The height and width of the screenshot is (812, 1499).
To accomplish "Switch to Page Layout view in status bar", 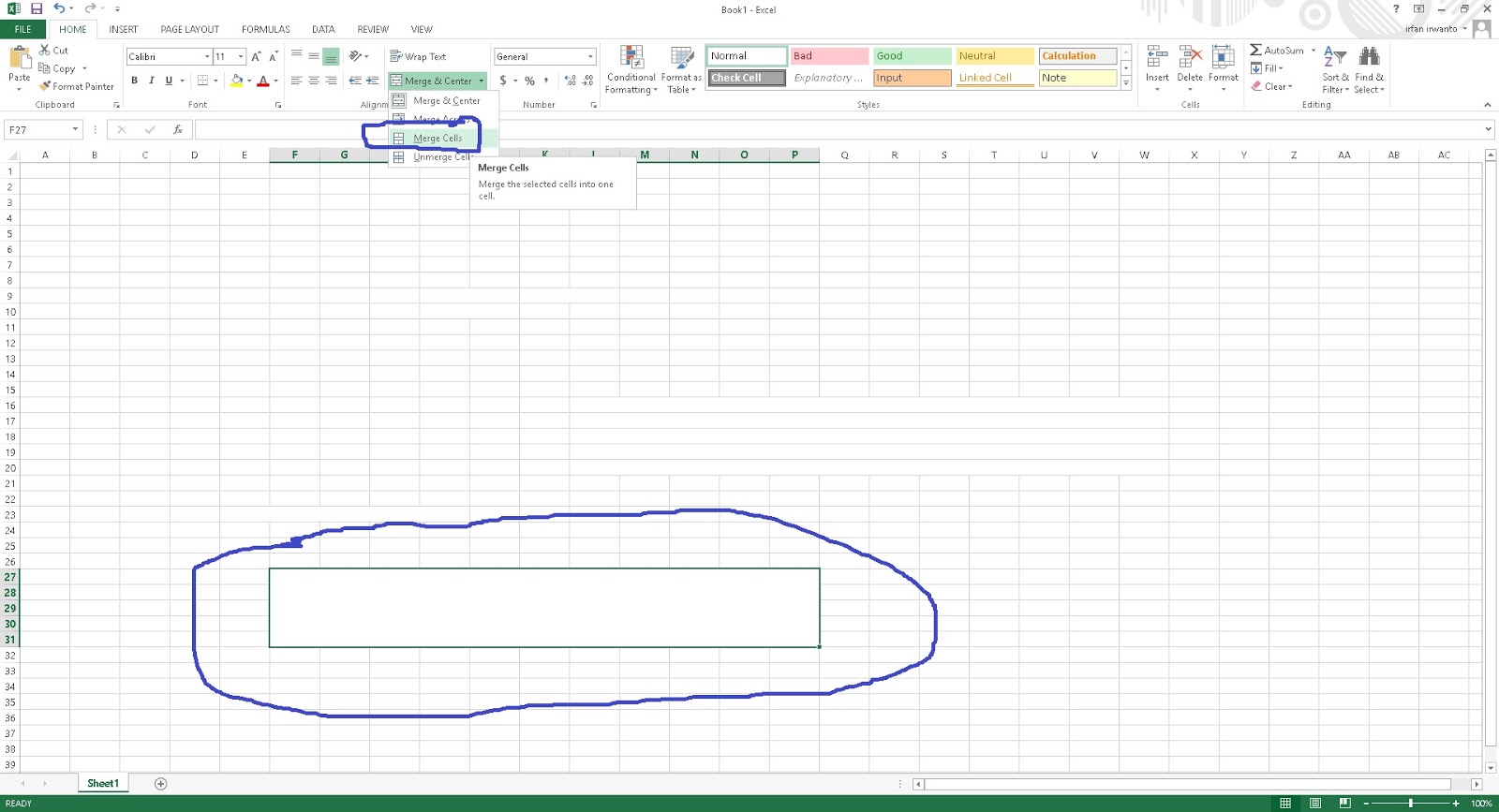I will [x=1315, y=803].
